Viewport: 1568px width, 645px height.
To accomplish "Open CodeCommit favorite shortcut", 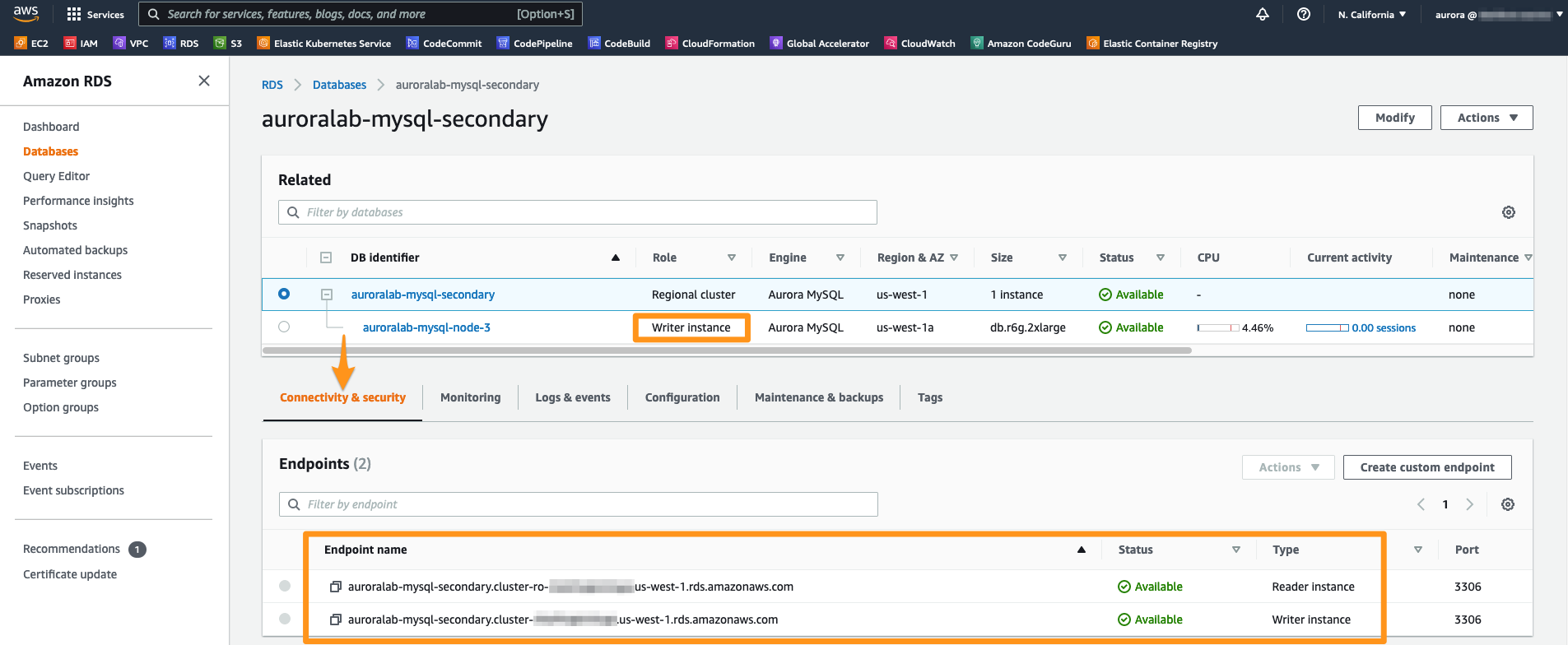I will click(x=444, y=44).
